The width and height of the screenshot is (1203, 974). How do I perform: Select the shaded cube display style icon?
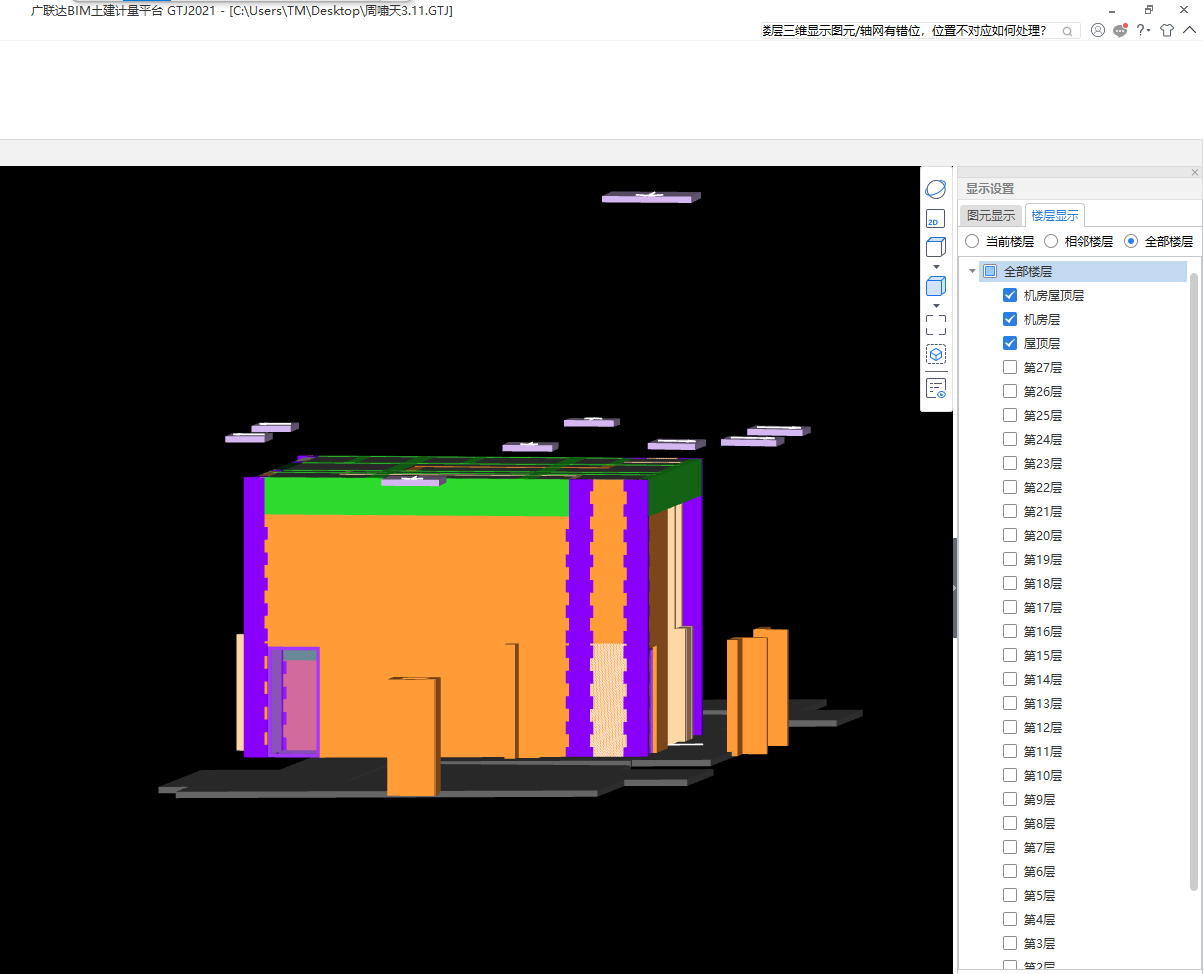[935, 287]
